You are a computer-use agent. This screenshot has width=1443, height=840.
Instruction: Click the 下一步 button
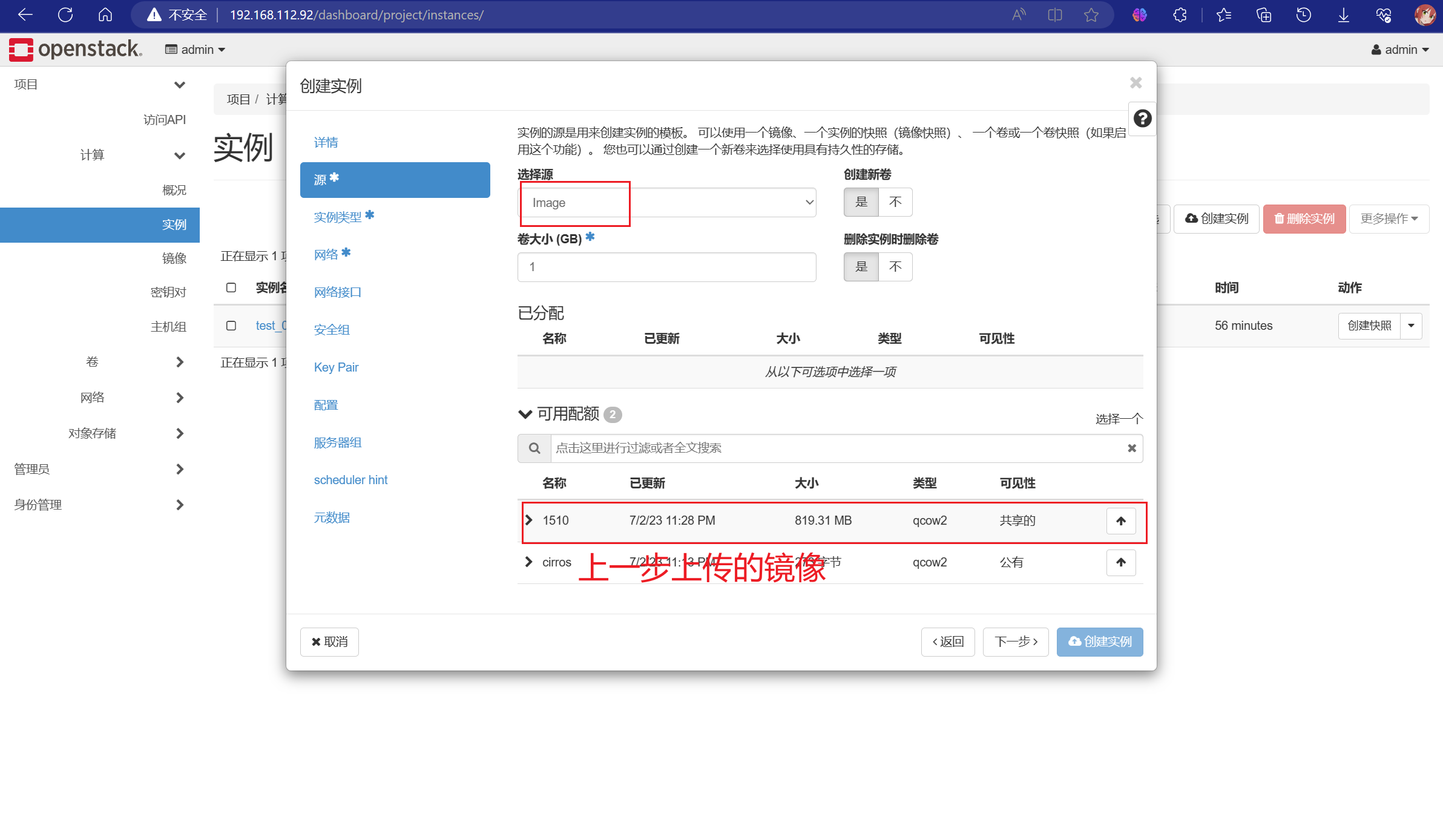[1015, 642]
